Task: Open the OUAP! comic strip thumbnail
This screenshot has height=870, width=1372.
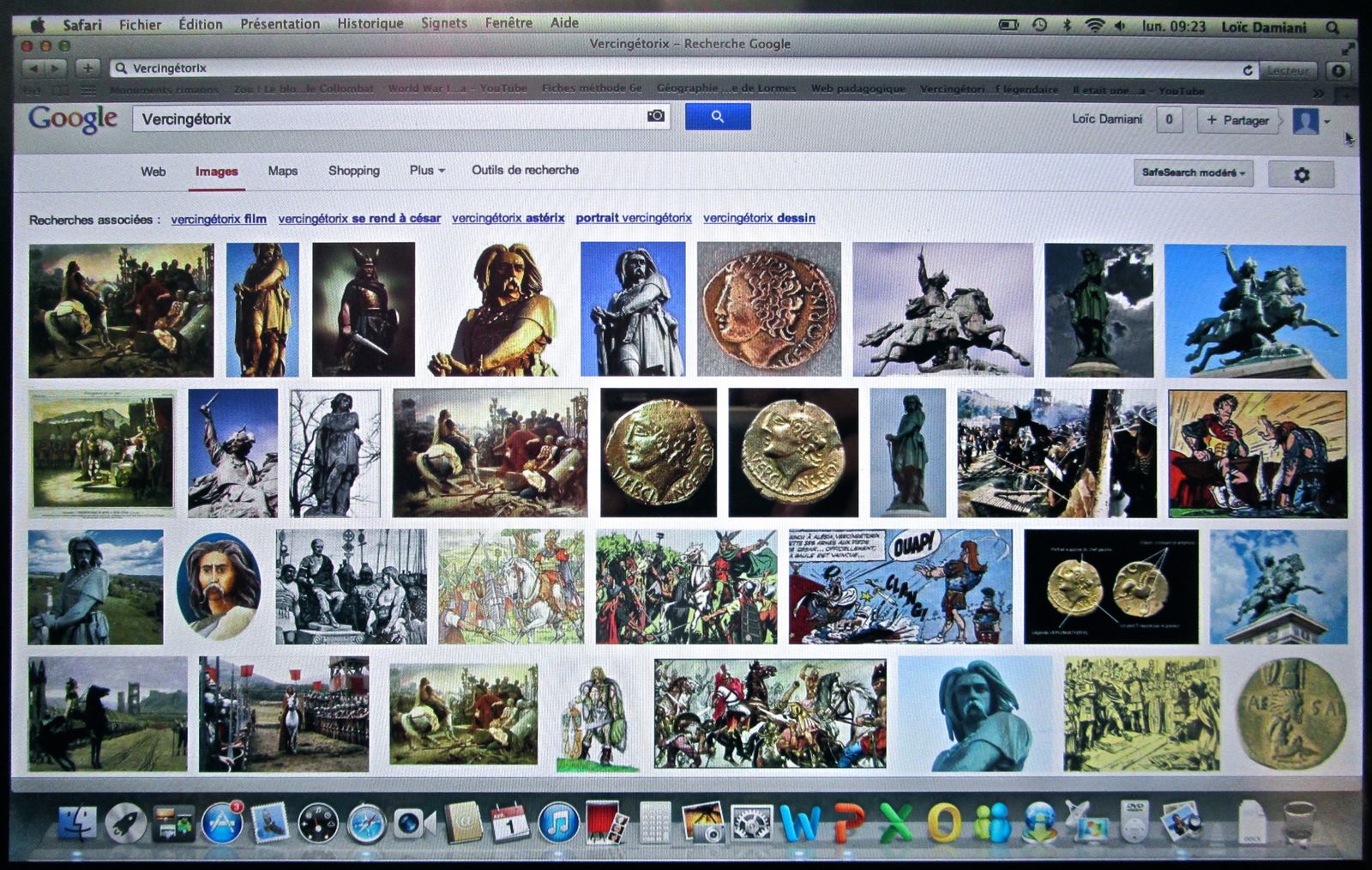Action: [x=900, y=587]
